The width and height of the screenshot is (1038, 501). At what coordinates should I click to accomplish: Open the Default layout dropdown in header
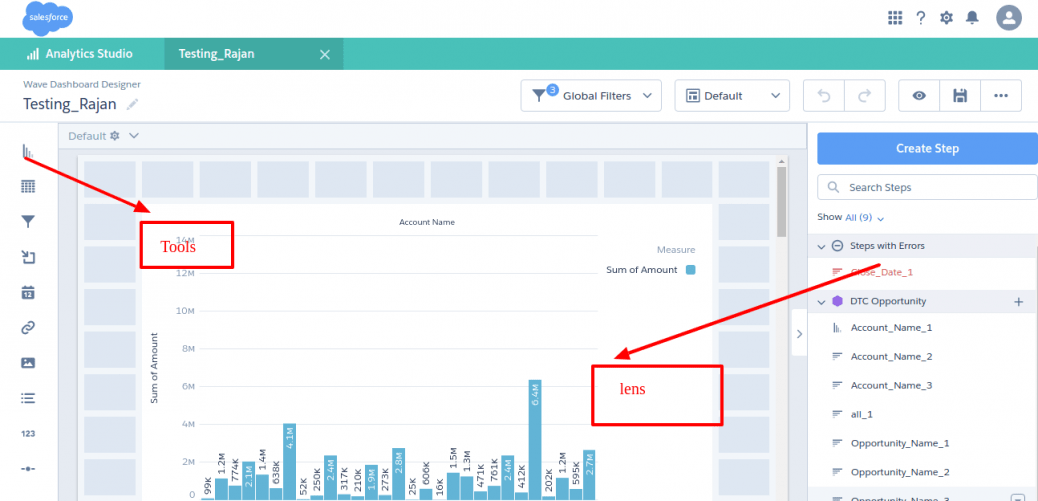(x=732, y=96)
